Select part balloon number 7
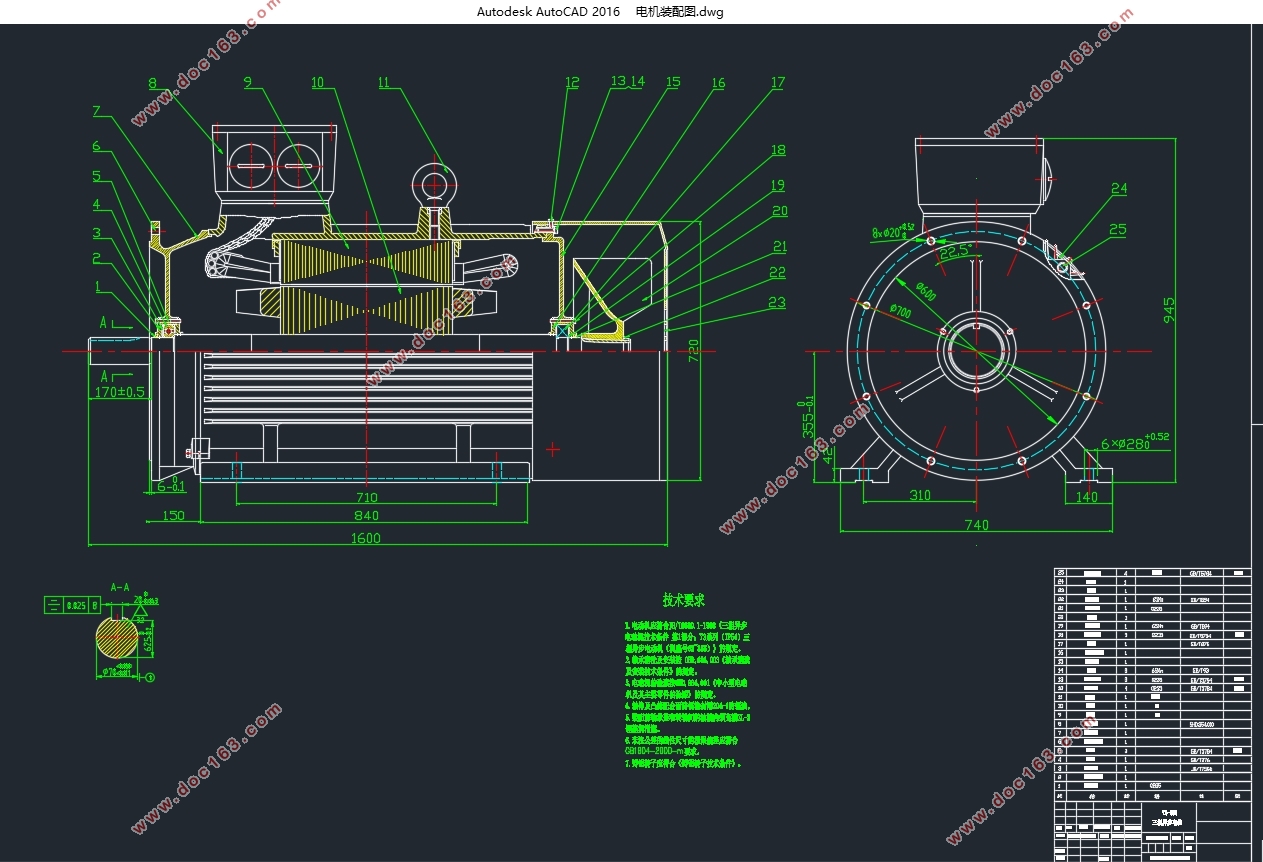Screen dimensions: 1263x862 [97, 110]
